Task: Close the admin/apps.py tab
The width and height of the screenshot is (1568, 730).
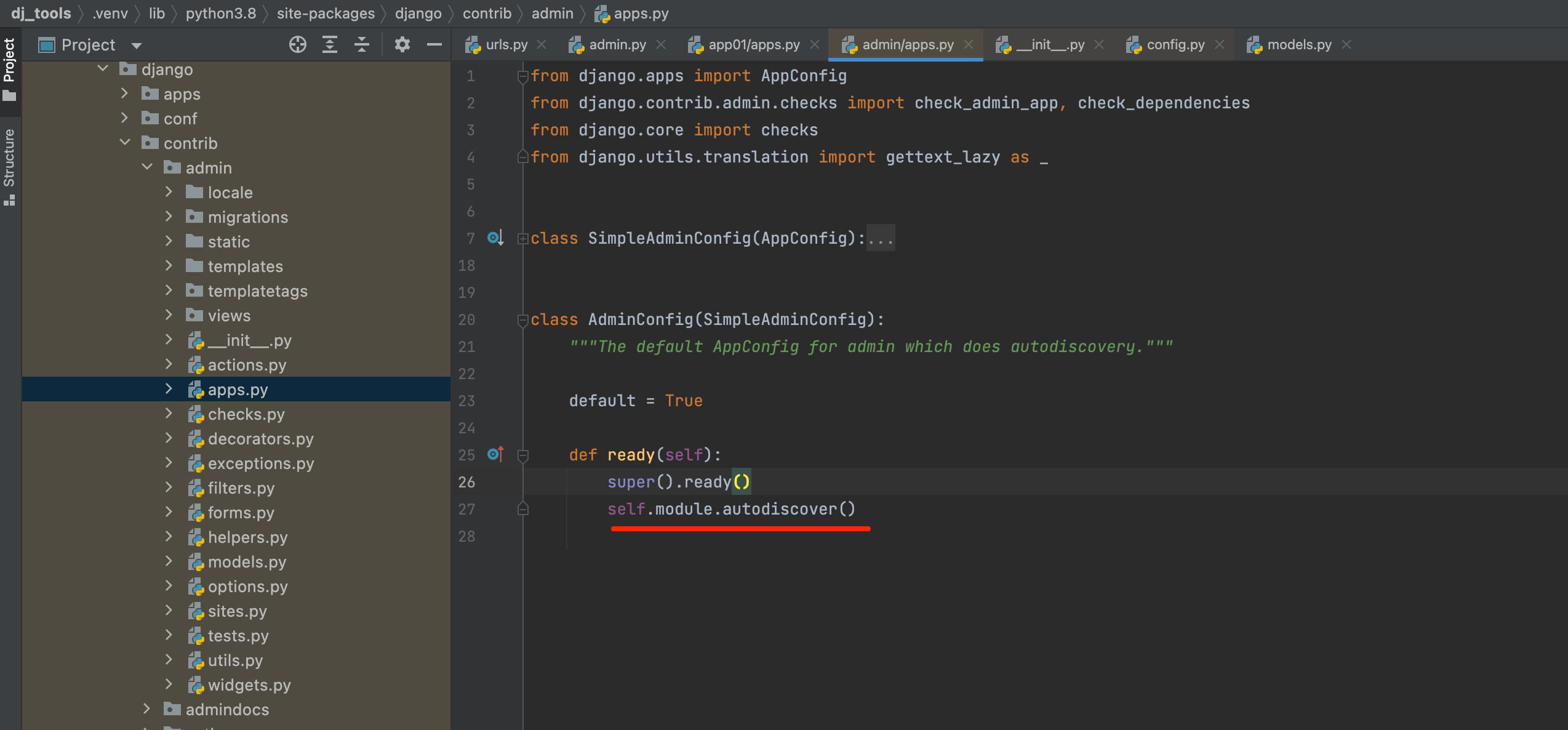Action: coord(969,44)
